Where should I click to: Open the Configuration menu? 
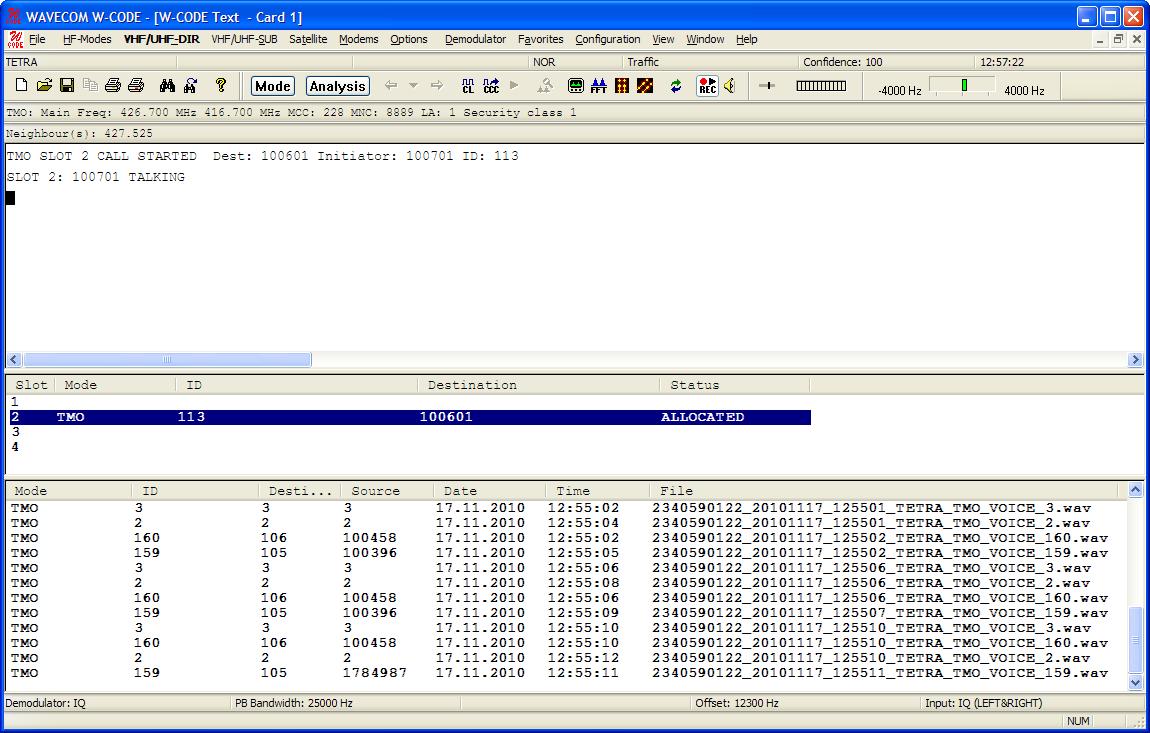tap(607, 40)
